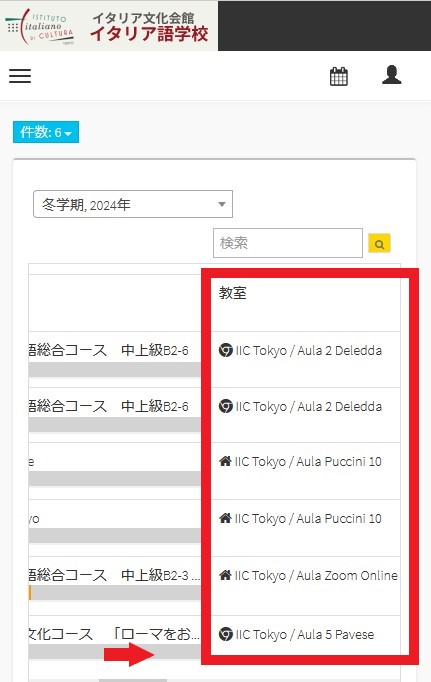
Task: Click the arrow of the semester combo box
Action: pyautogui.click(x=222, y=204)
